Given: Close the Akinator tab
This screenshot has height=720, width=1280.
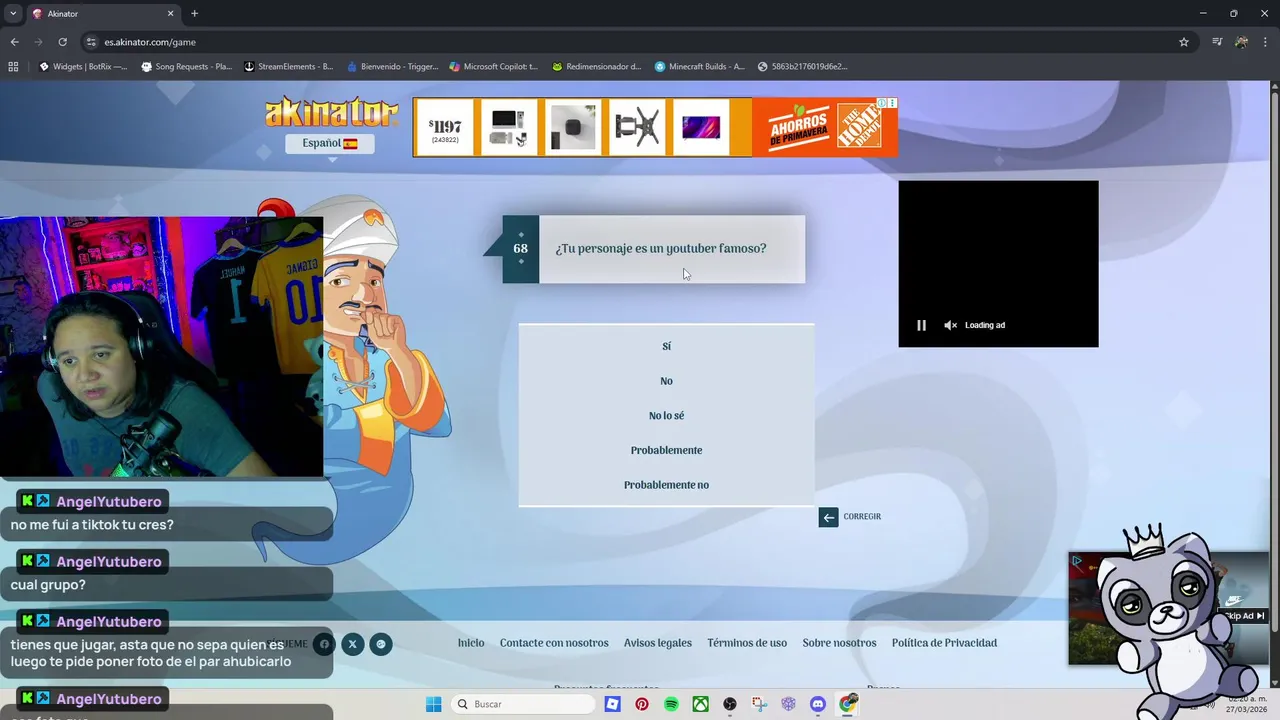Looking at the screenshot, I should [x=170, y=14].
